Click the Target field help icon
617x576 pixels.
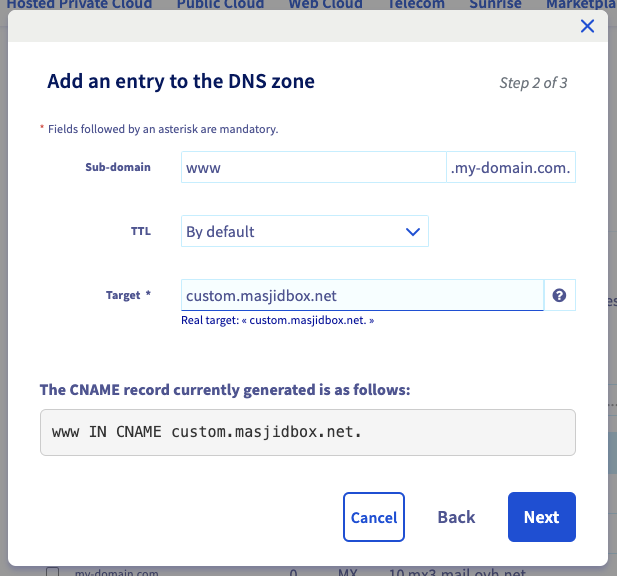560,295
